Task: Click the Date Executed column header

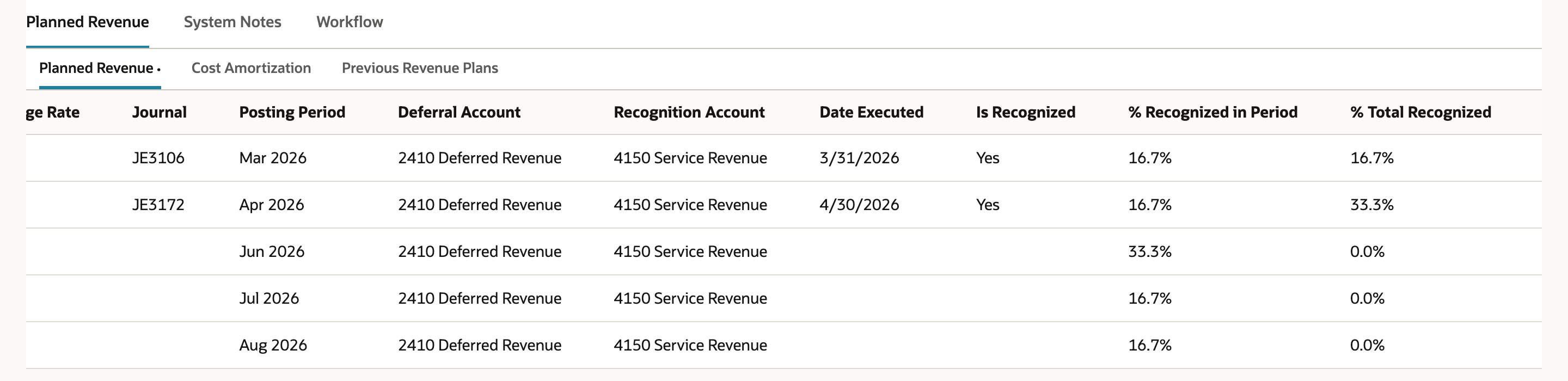Action: [x=872, y=113]
